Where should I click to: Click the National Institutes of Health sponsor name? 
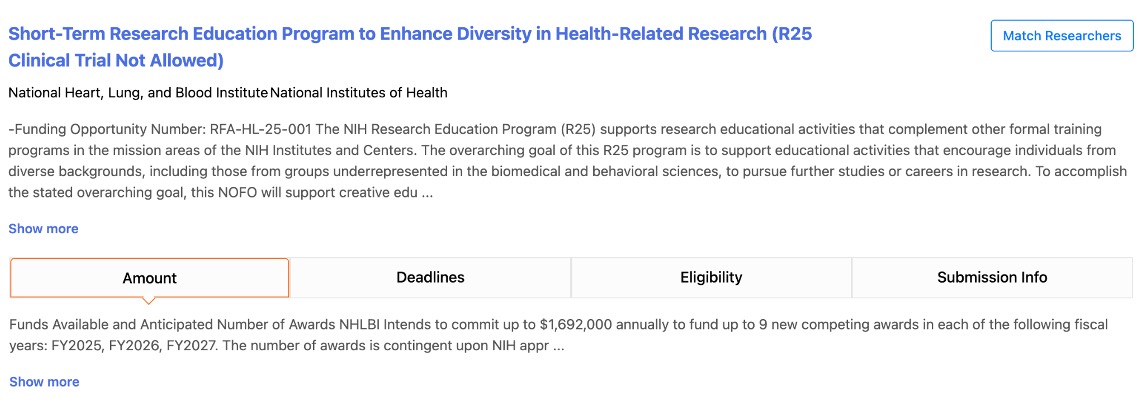click(x=359, y=93)
